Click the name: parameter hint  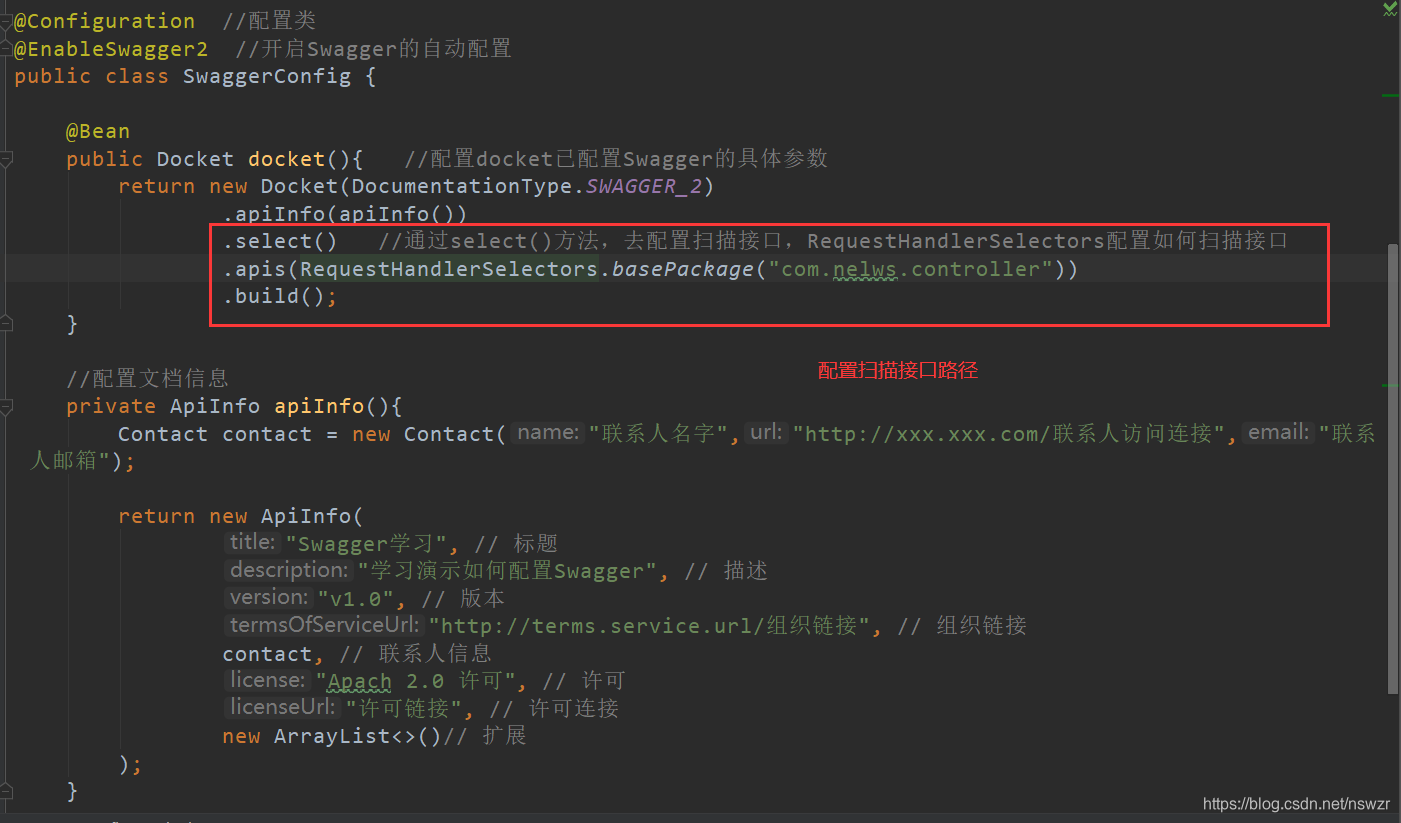tap(548, 432)
